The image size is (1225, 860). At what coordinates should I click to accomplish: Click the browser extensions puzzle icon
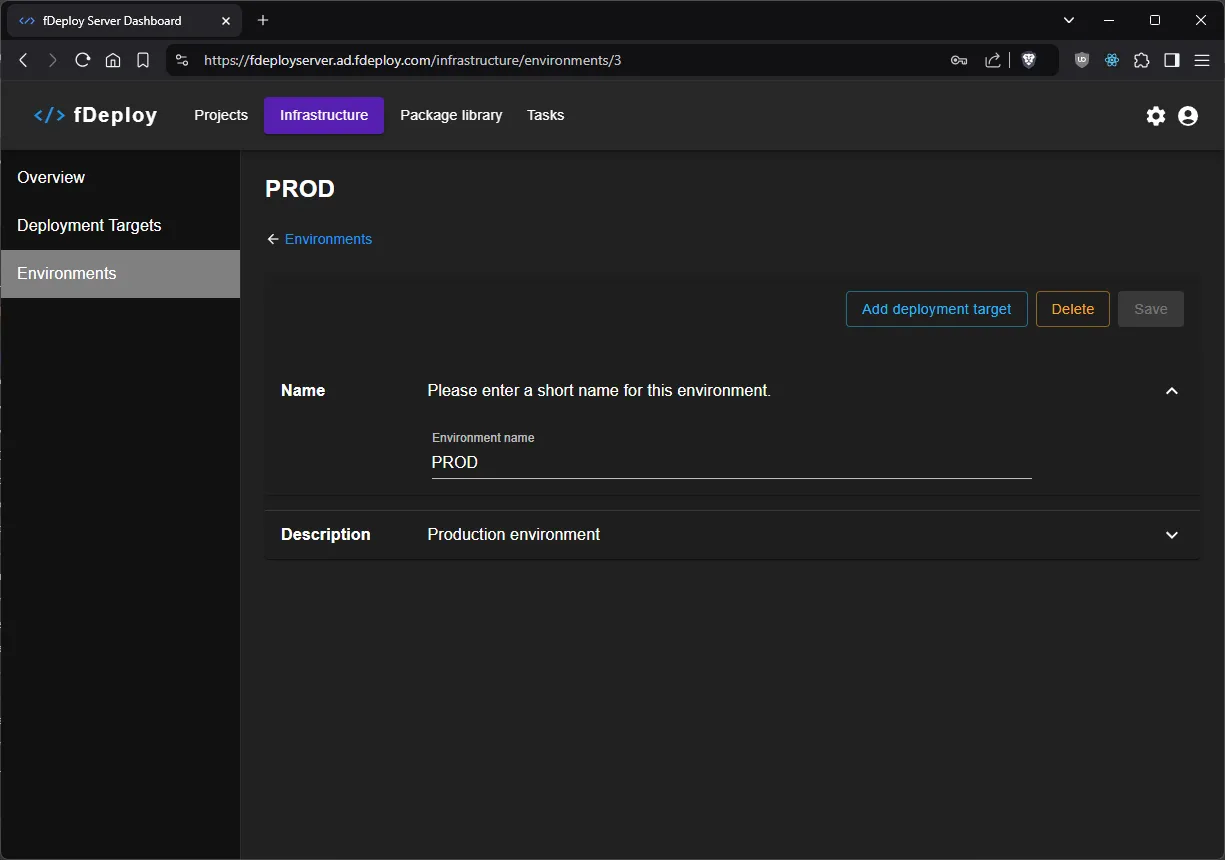coord(1141,60)
